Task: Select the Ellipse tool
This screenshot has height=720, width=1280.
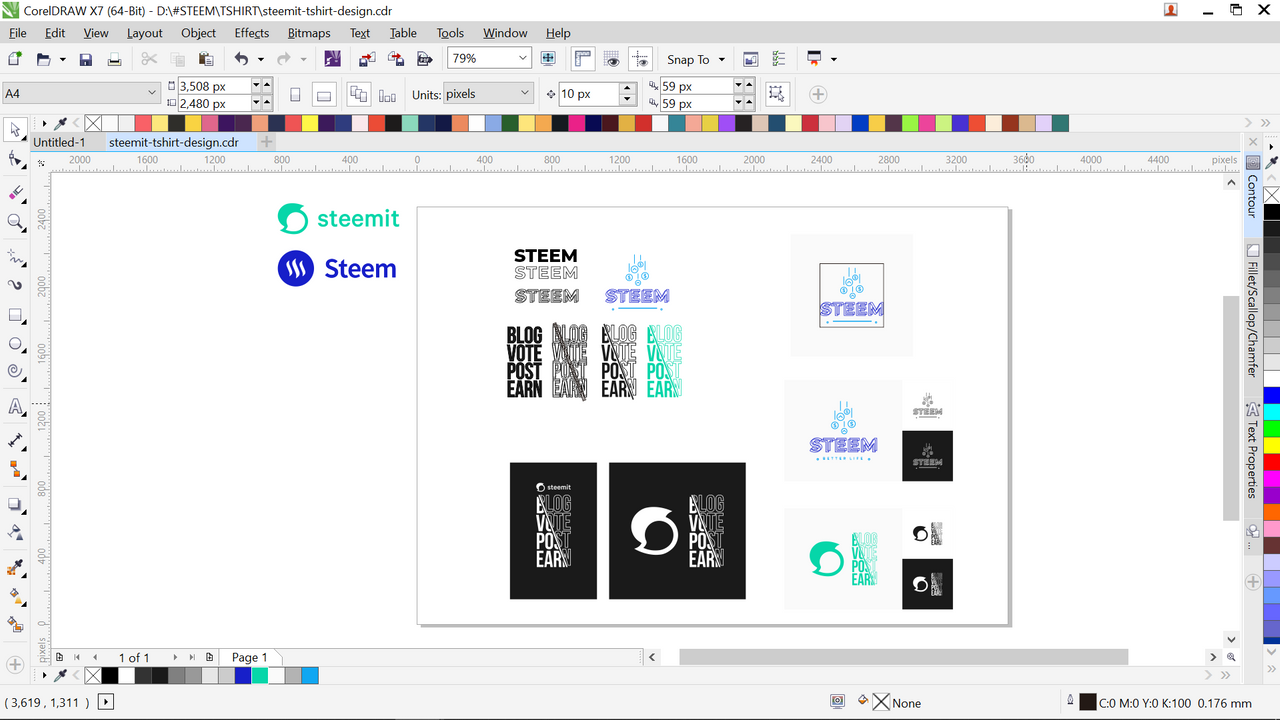Action: click(x=15, y=344)
